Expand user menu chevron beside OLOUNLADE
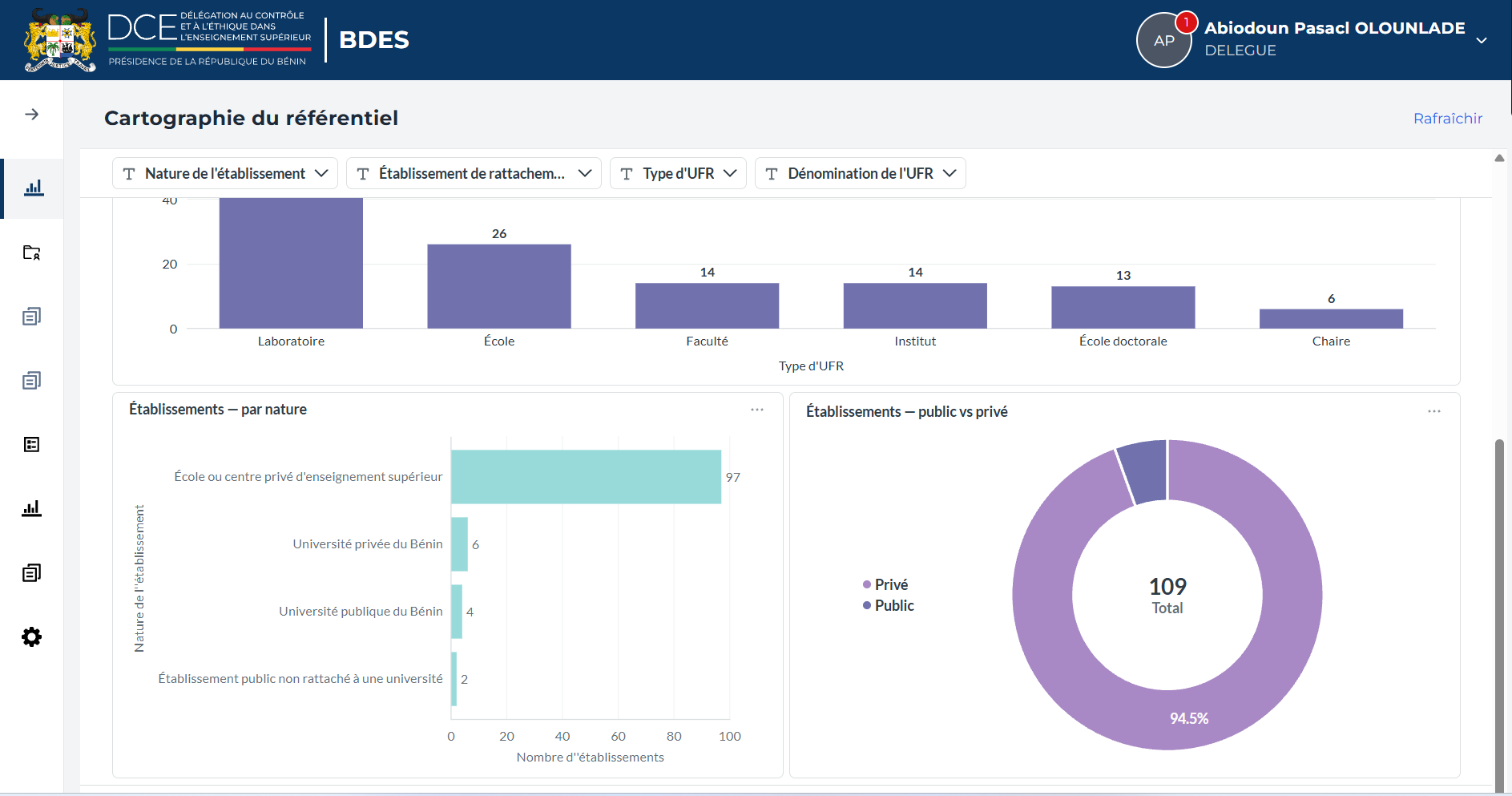 tap(1482, 40)
